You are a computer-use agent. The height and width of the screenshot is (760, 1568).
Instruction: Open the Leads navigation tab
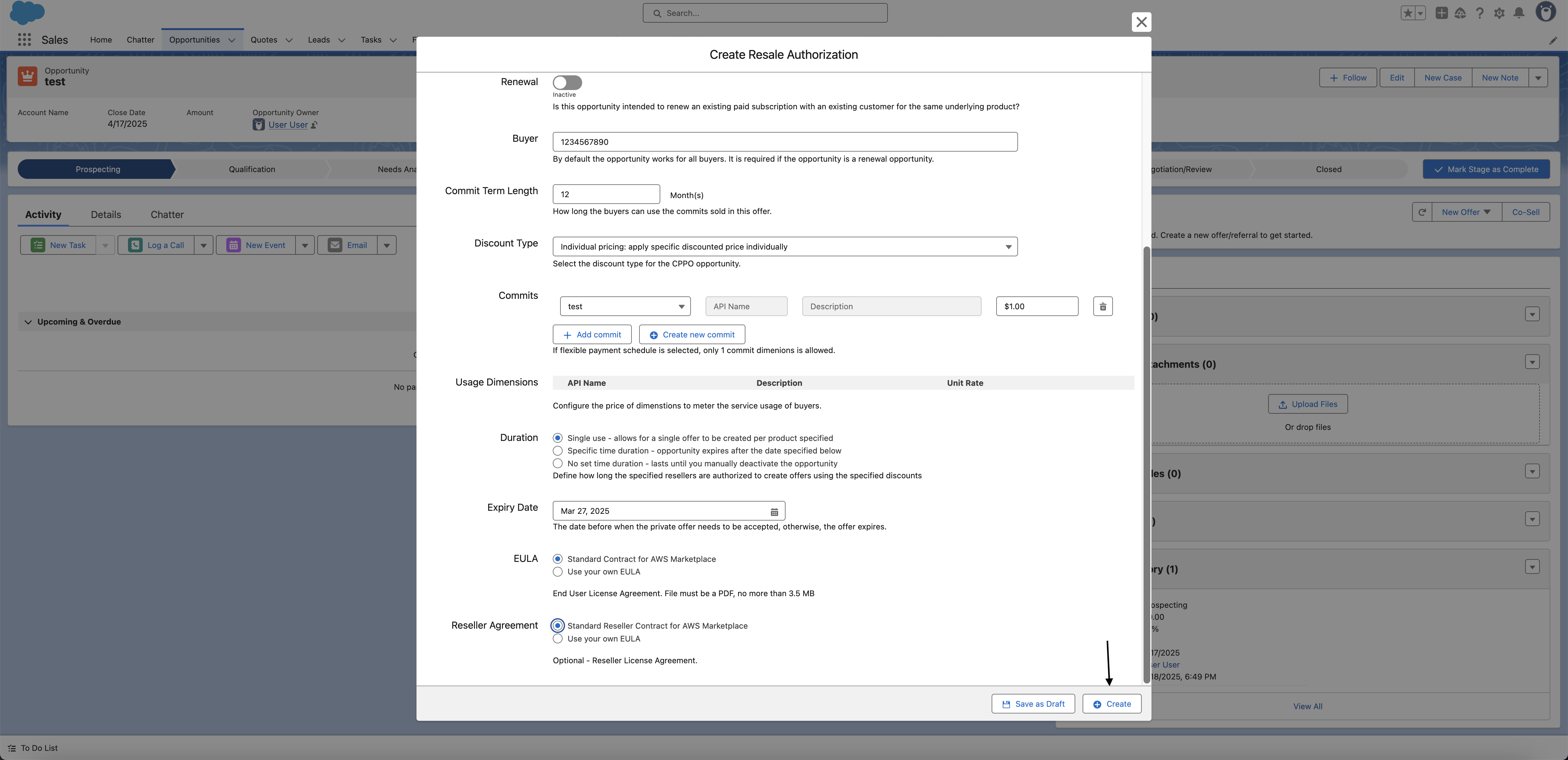point(318,40)
